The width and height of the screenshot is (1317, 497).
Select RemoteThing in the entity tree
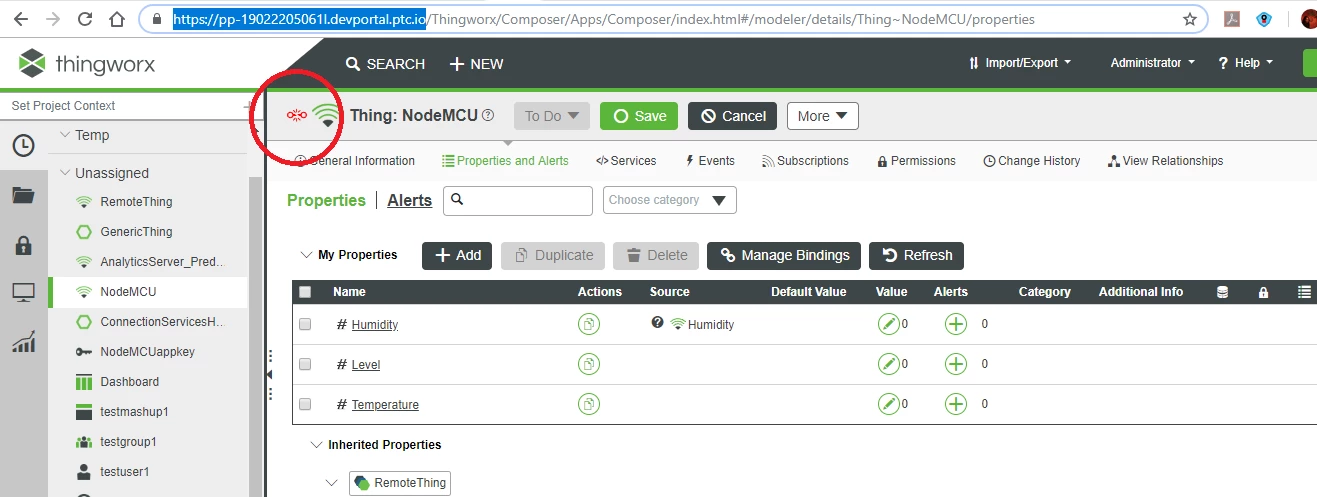(136, 201)
